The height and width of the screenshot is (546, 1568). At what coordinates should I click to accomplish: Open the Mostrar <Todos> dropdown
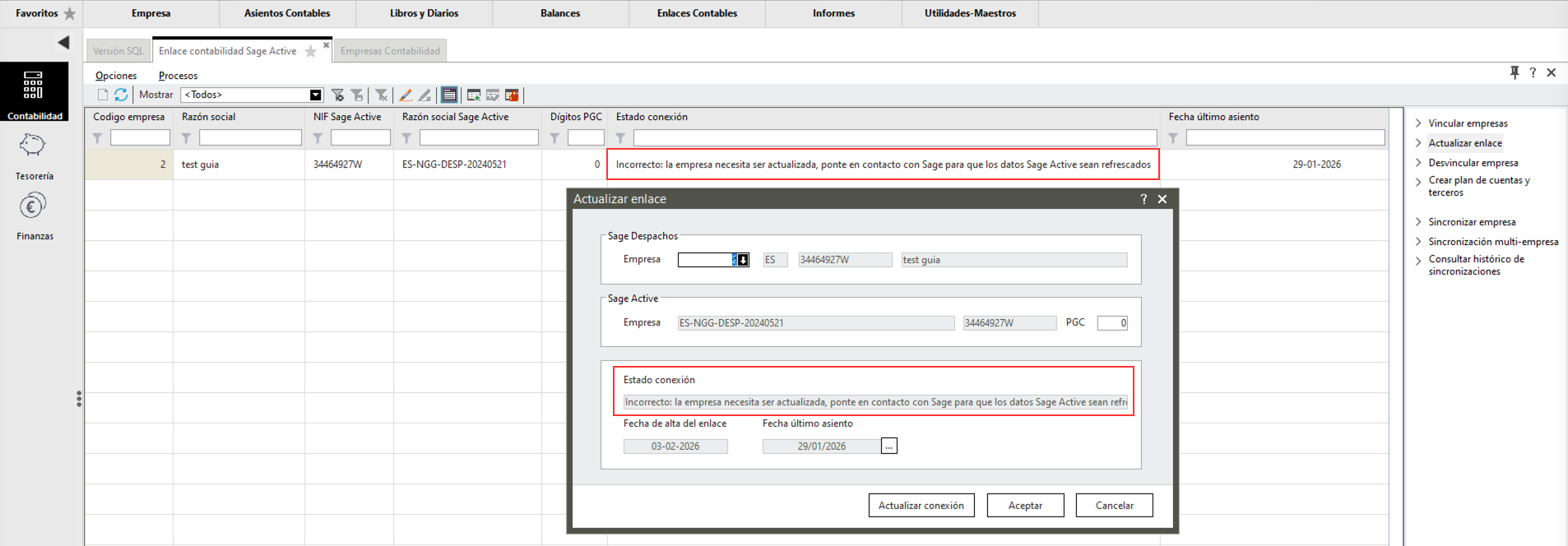(x=315, y=95)
